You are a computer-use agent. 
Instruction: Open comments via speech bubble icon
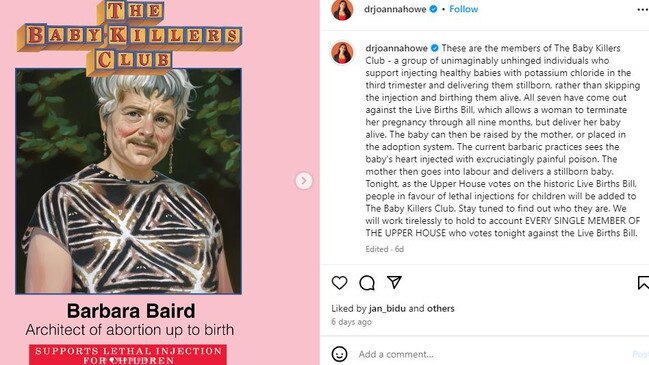(367, 283)
